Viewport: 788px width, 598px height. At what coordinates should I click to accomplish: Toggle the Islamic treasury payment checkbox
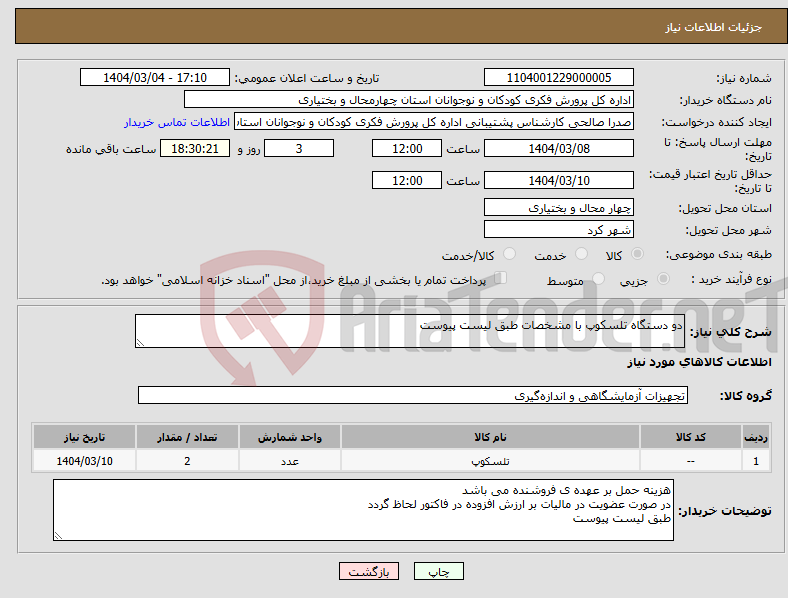(x=501, y=278)
